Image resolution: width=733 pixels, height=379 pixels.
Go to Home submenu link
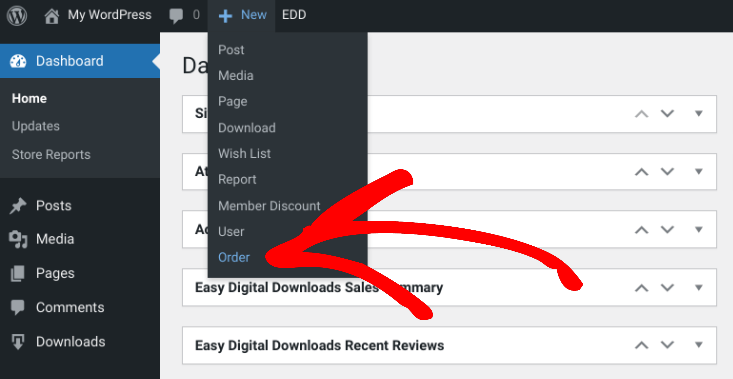pos(29,99)
